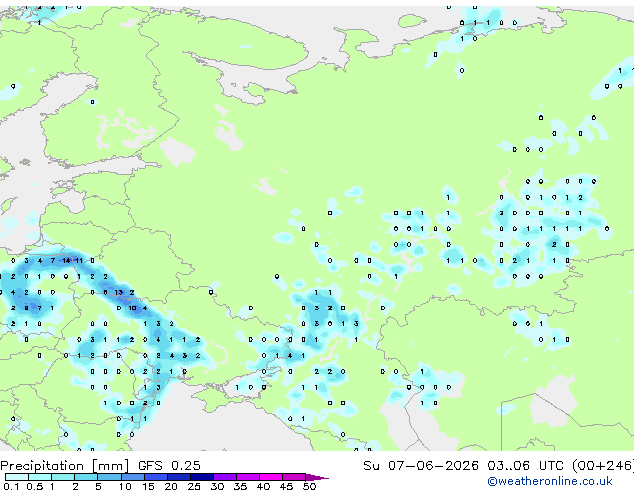Click the over-50 arrow tip of the legend
634x490 pixels.
(317, 477)
